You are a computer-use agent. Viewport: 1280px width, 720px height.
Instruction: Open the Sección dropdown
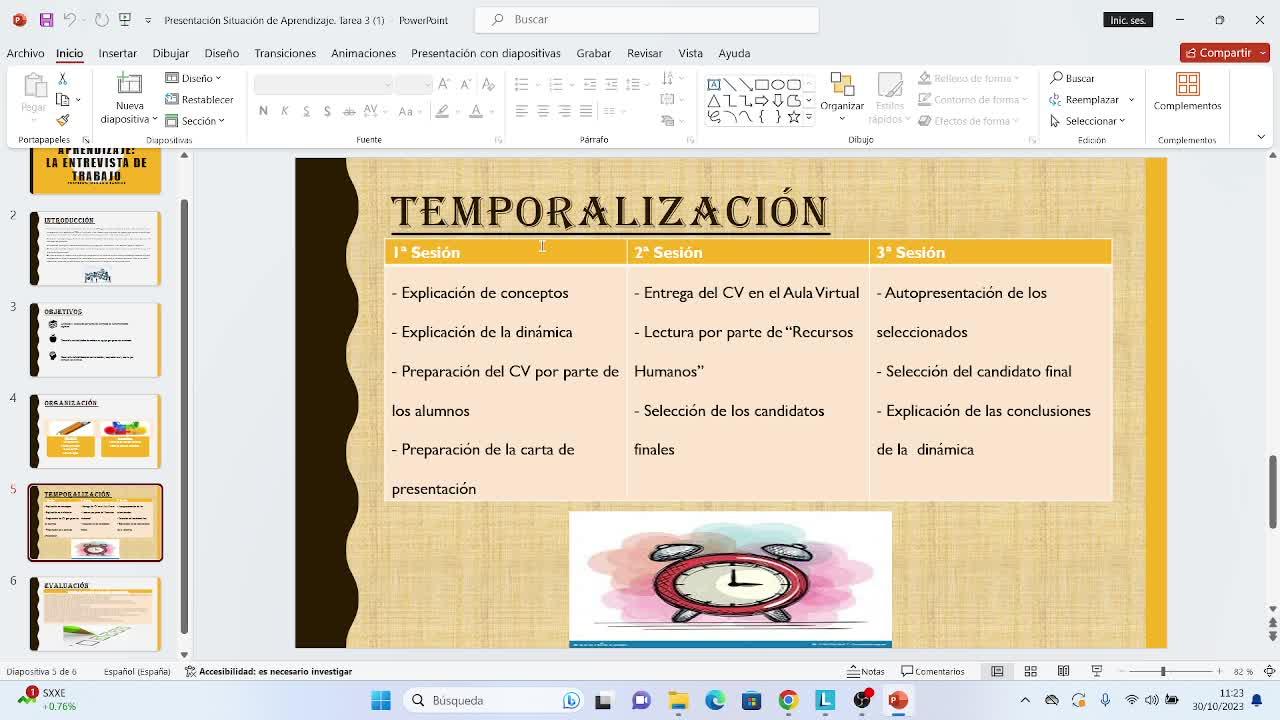pos(195,120)
